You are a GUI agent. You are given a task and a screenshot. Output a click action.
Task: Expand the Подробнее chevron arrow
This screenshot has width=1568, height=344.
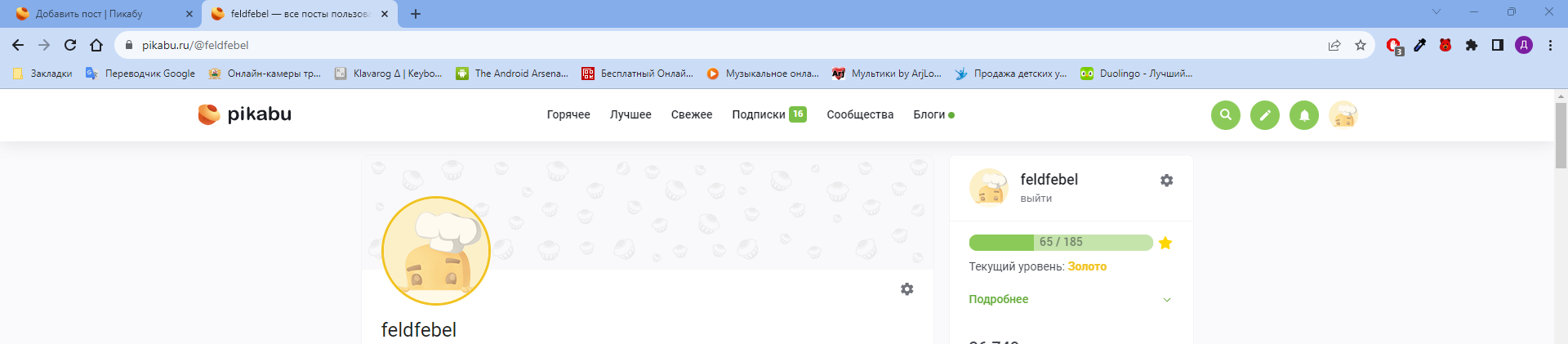click(1167, 300)
